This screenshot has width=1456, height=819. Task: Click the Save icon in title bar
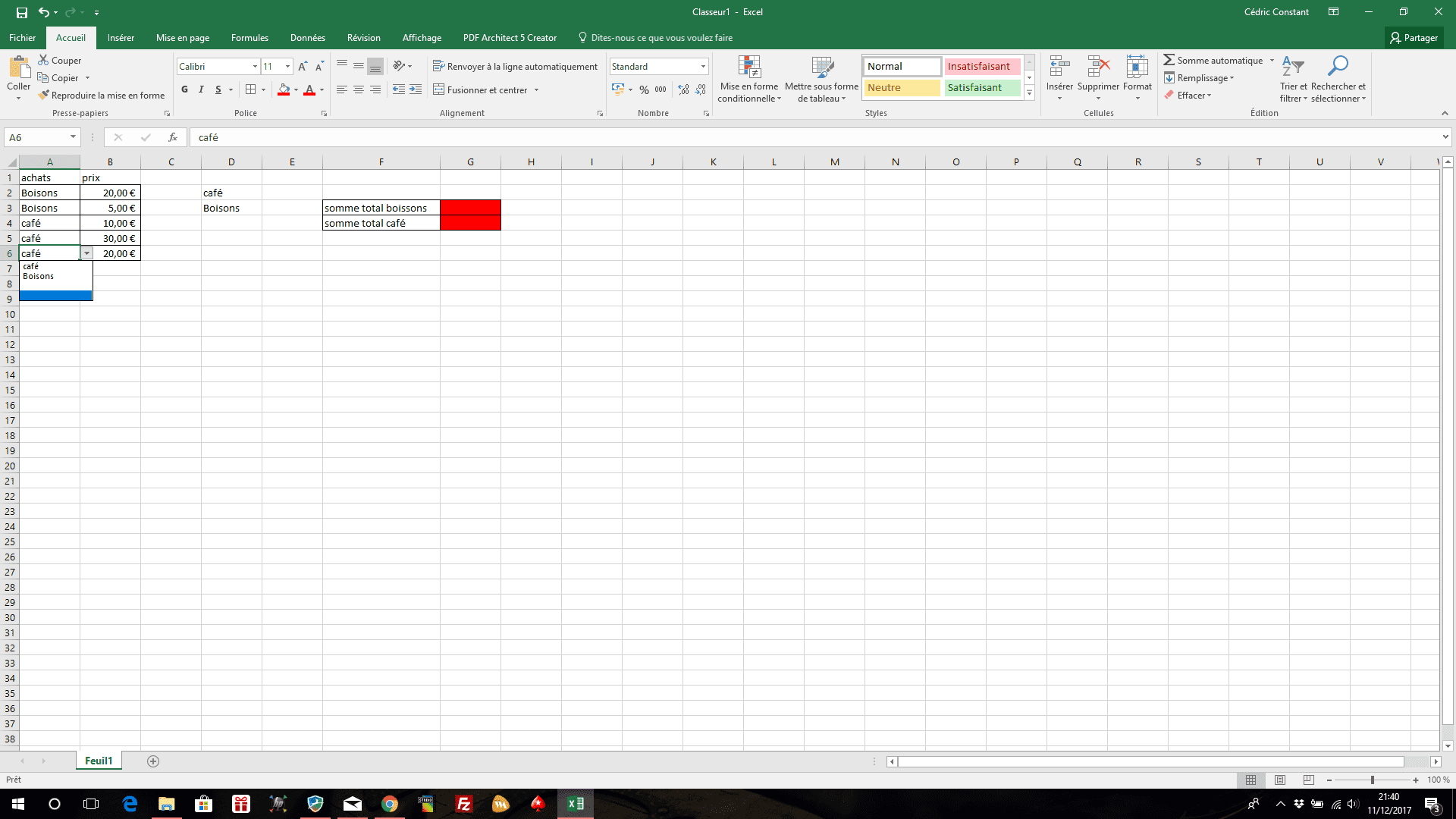22,12
